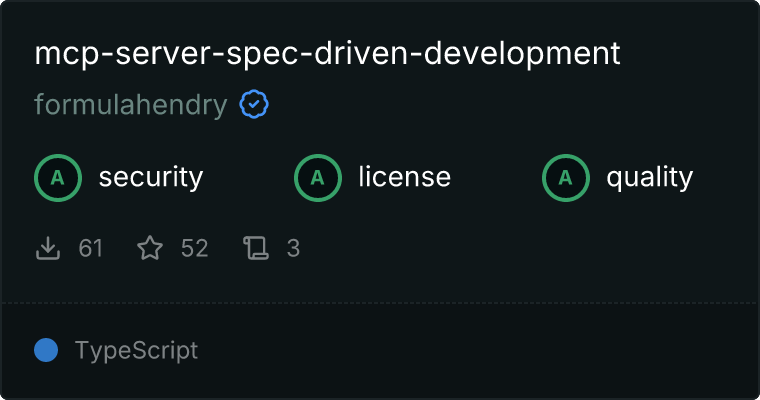Click empty footer area right of TypeScript
Image resolution: width=760 pixels, height=400 pixels.
tap(475, 350)
